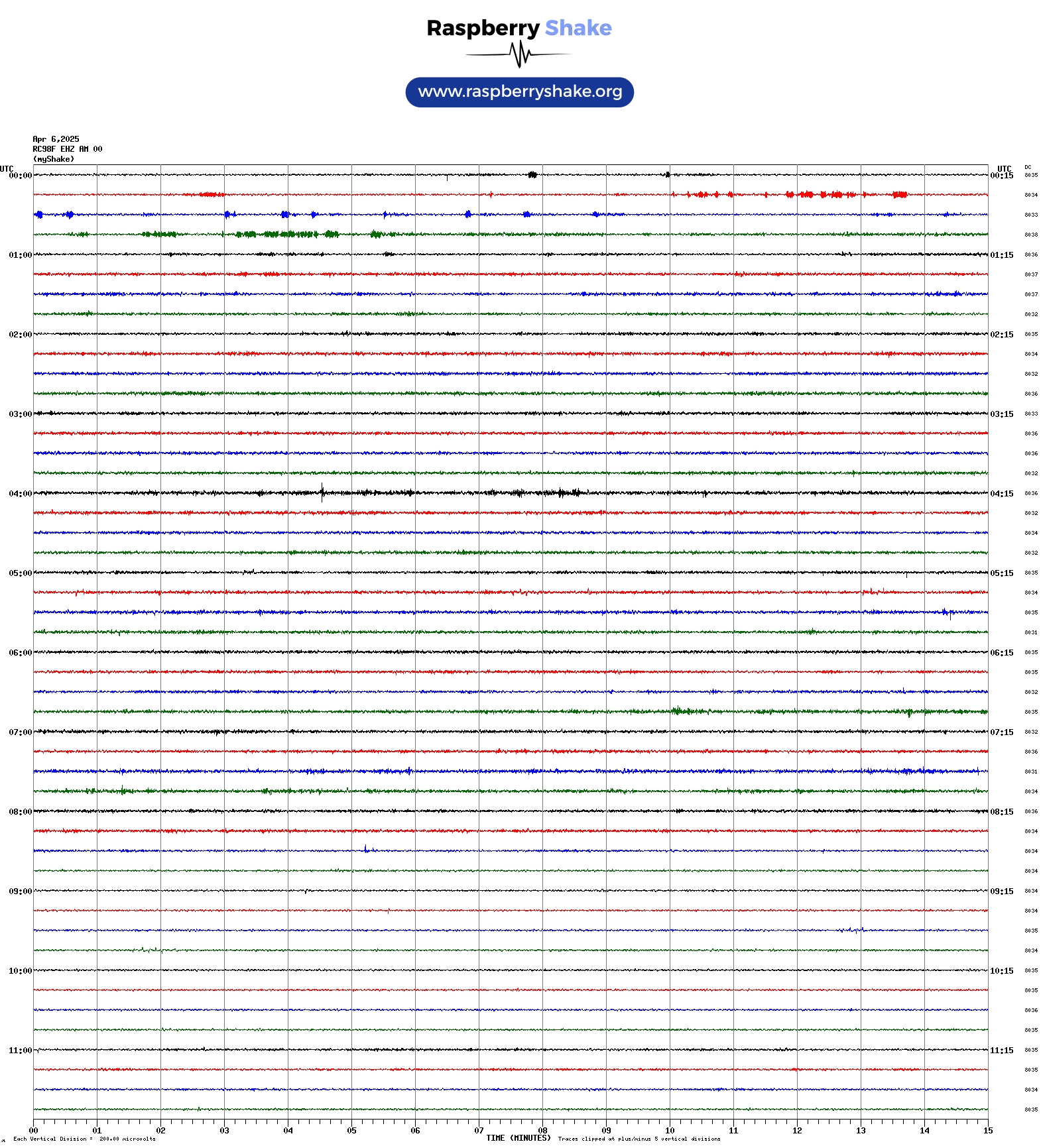Click the 05:15 row end label
The width and height of the screenshot is (1041, 1148).
click(x=1002, y=573)
